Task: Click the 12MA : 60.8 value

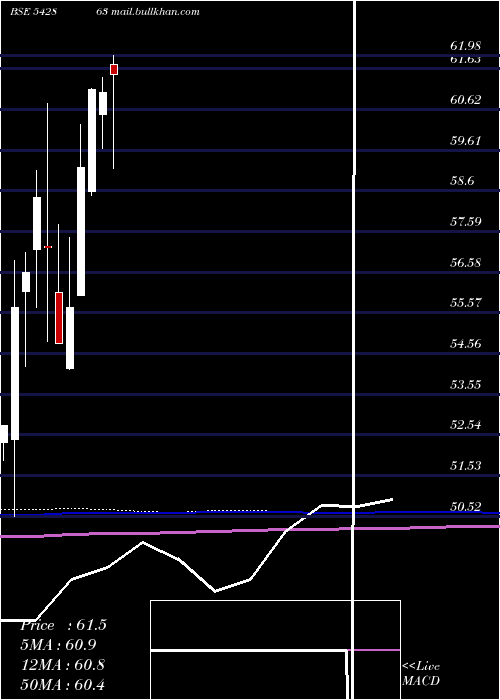Action: pos(63,665)
